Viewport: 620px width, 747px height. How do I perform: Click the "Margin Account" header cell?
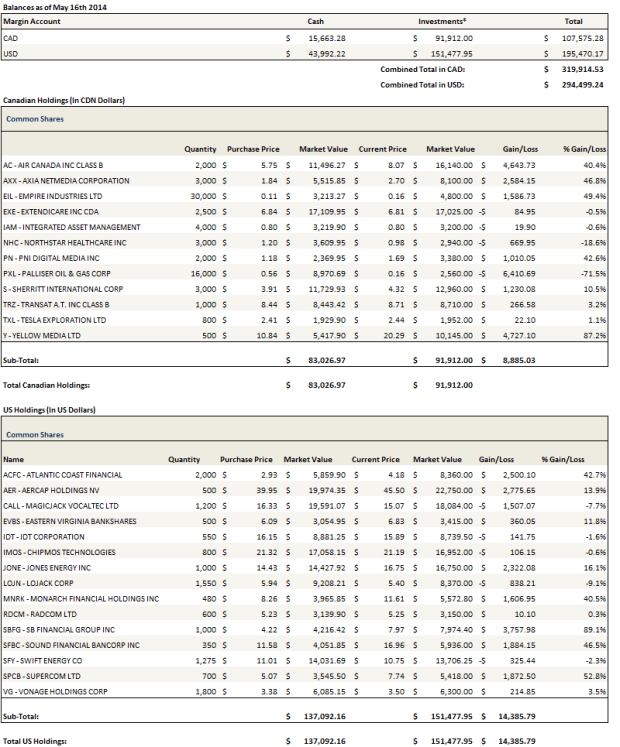pos(32,20)
